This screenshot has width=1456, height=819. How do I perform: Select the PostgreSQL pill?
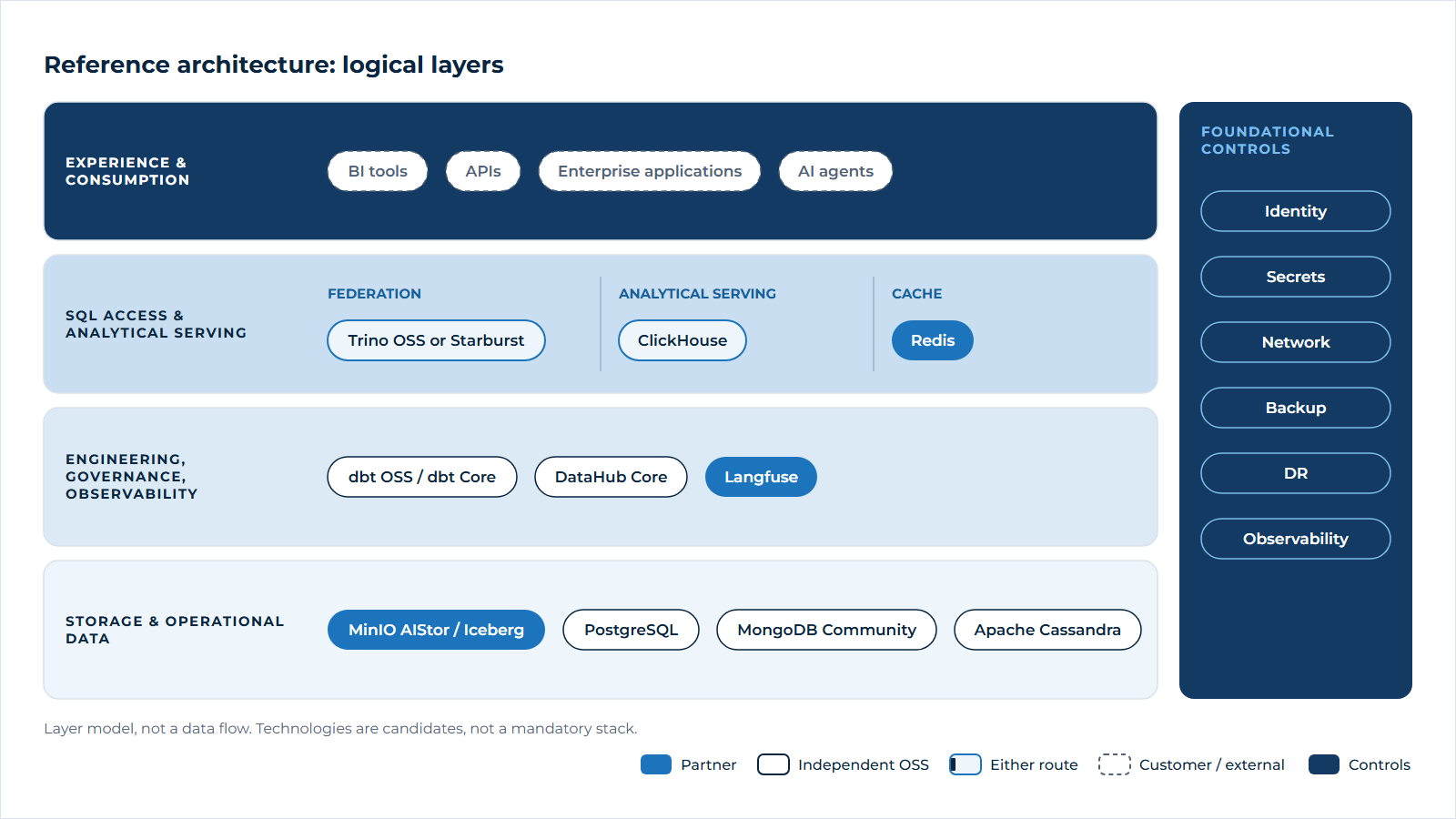click(631, 630)
